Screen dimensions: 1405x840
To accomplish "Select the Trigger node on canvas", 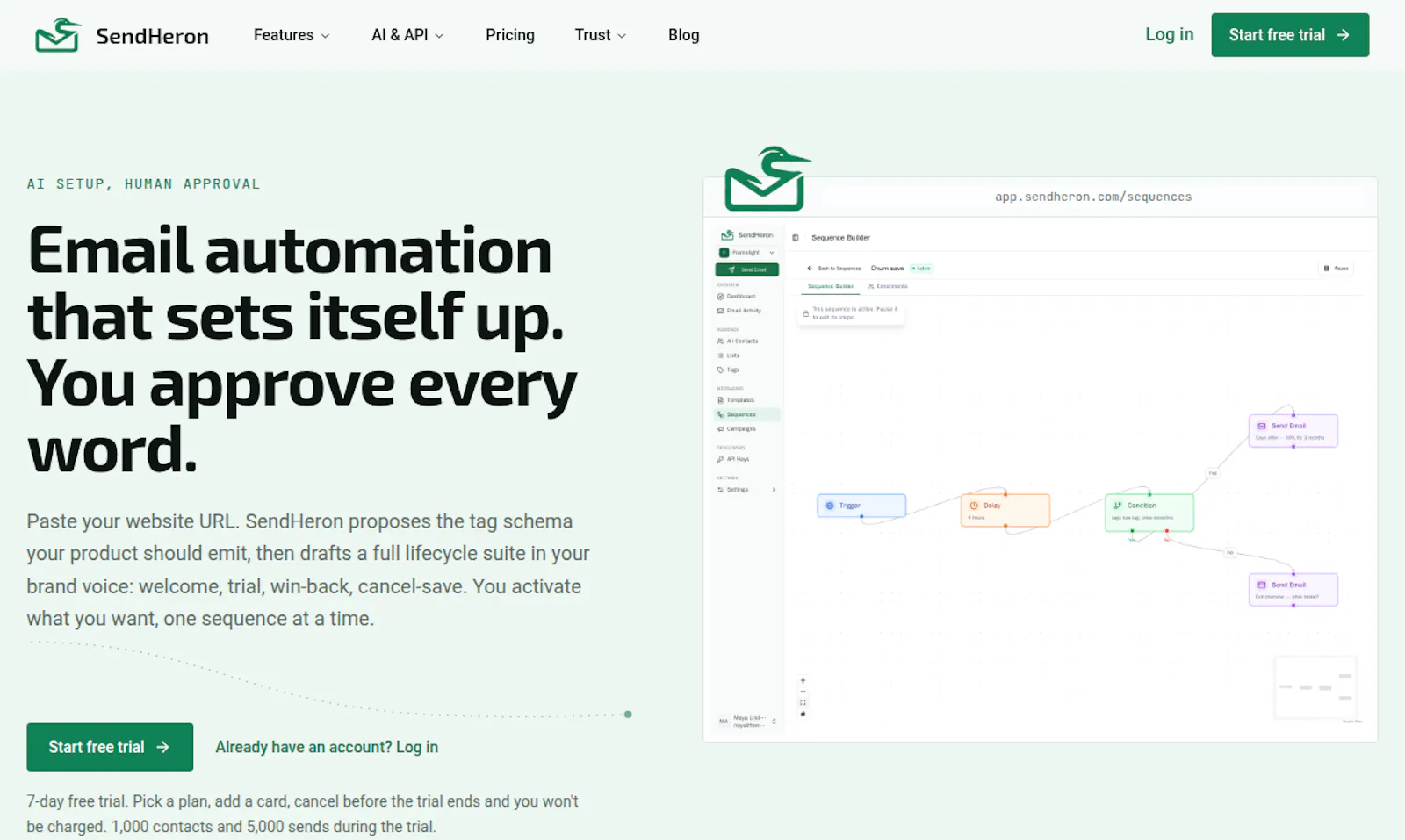I will pyautogui.click(x=861, y=506).
